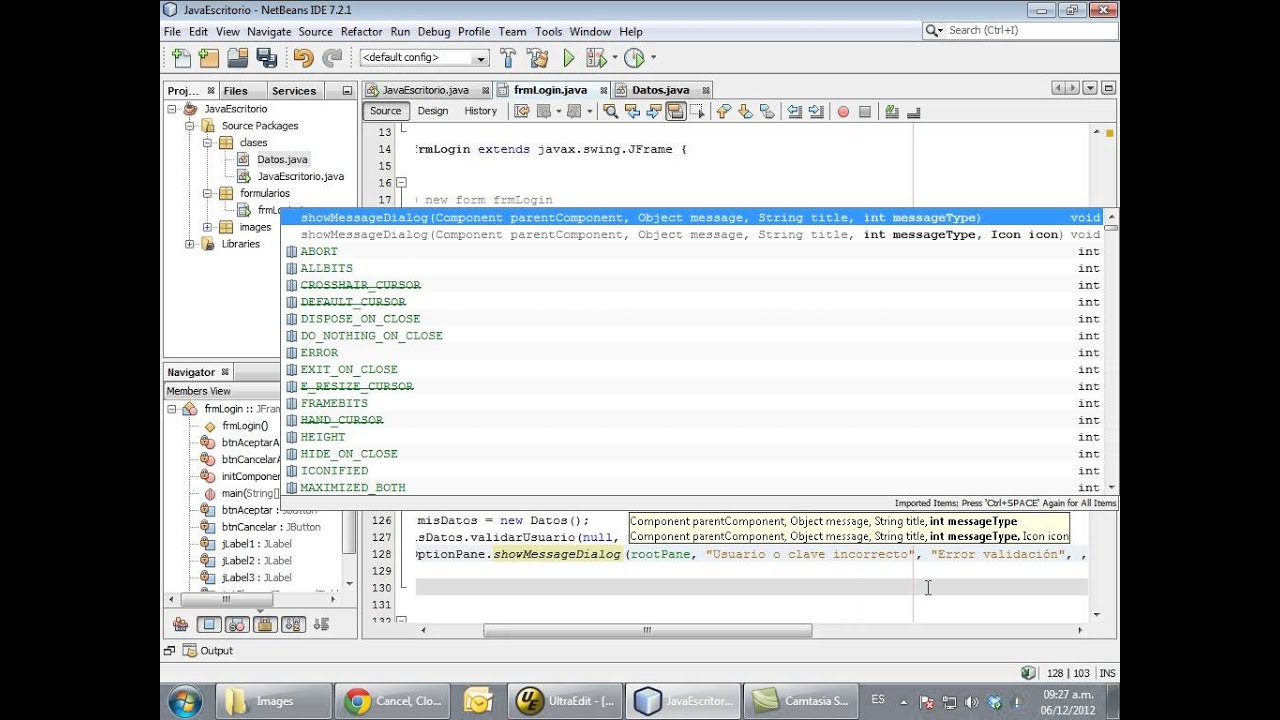Open the Files panel tab

click(236, 91)
